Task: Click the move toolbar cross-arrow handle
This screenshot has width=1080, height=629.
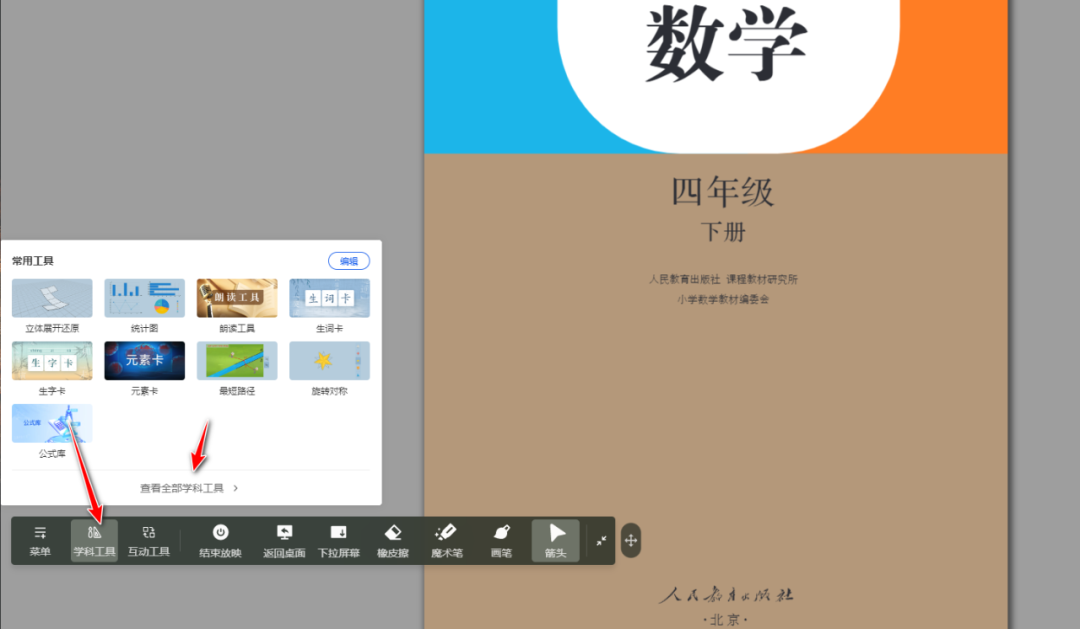Action: point(631,541)
